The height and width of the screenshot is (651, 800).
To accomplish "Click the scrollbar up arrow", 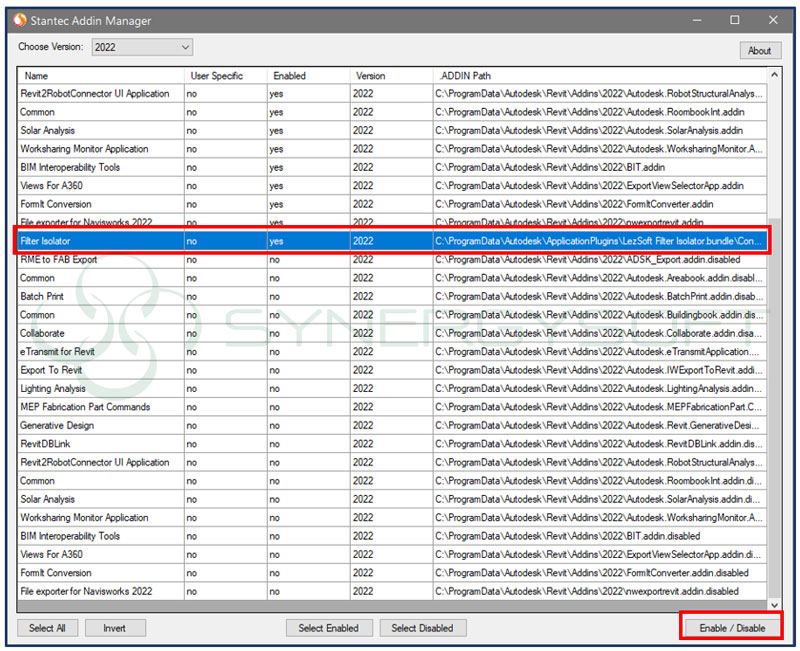I will (x=775, y=74).
